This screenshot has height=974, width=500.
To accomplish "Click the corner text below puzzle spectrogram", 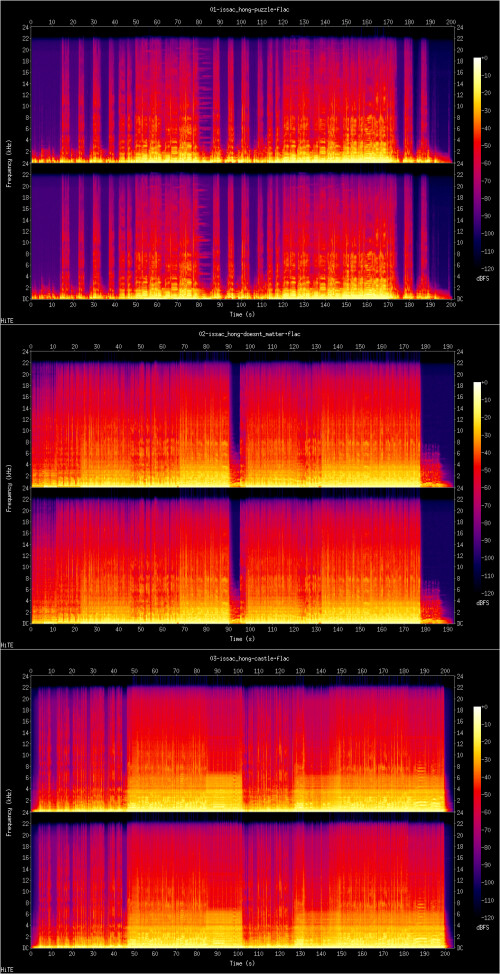I will (6, 321).
